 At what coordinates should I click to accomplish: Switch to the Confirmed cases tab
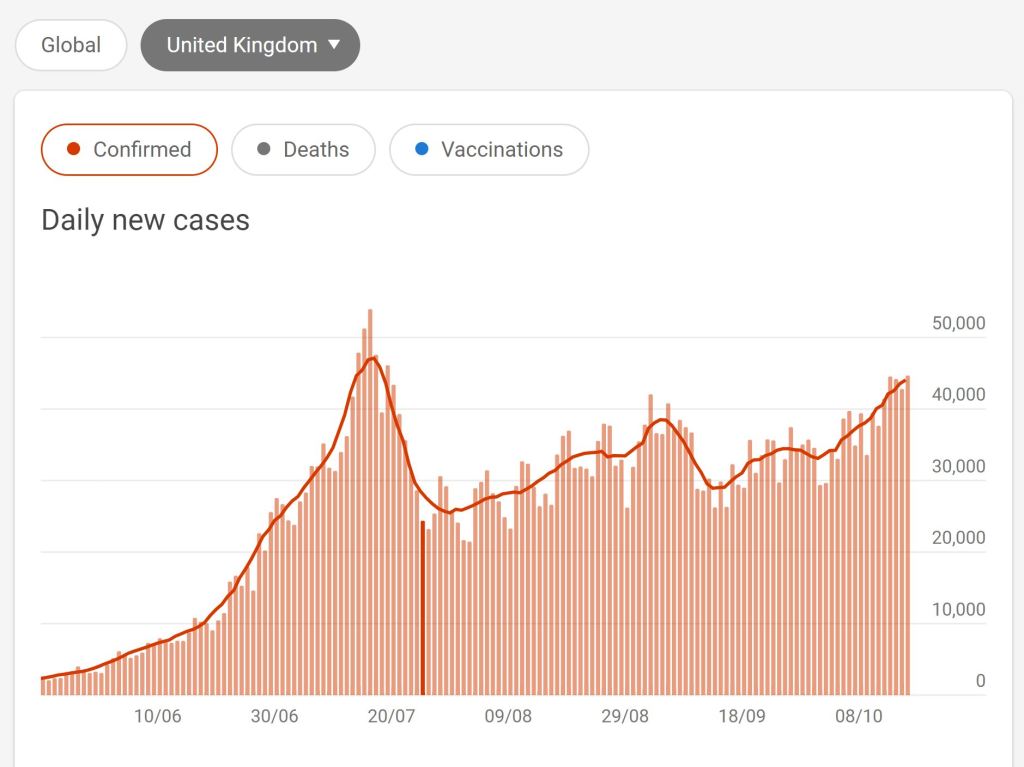(x=129, y=150)
